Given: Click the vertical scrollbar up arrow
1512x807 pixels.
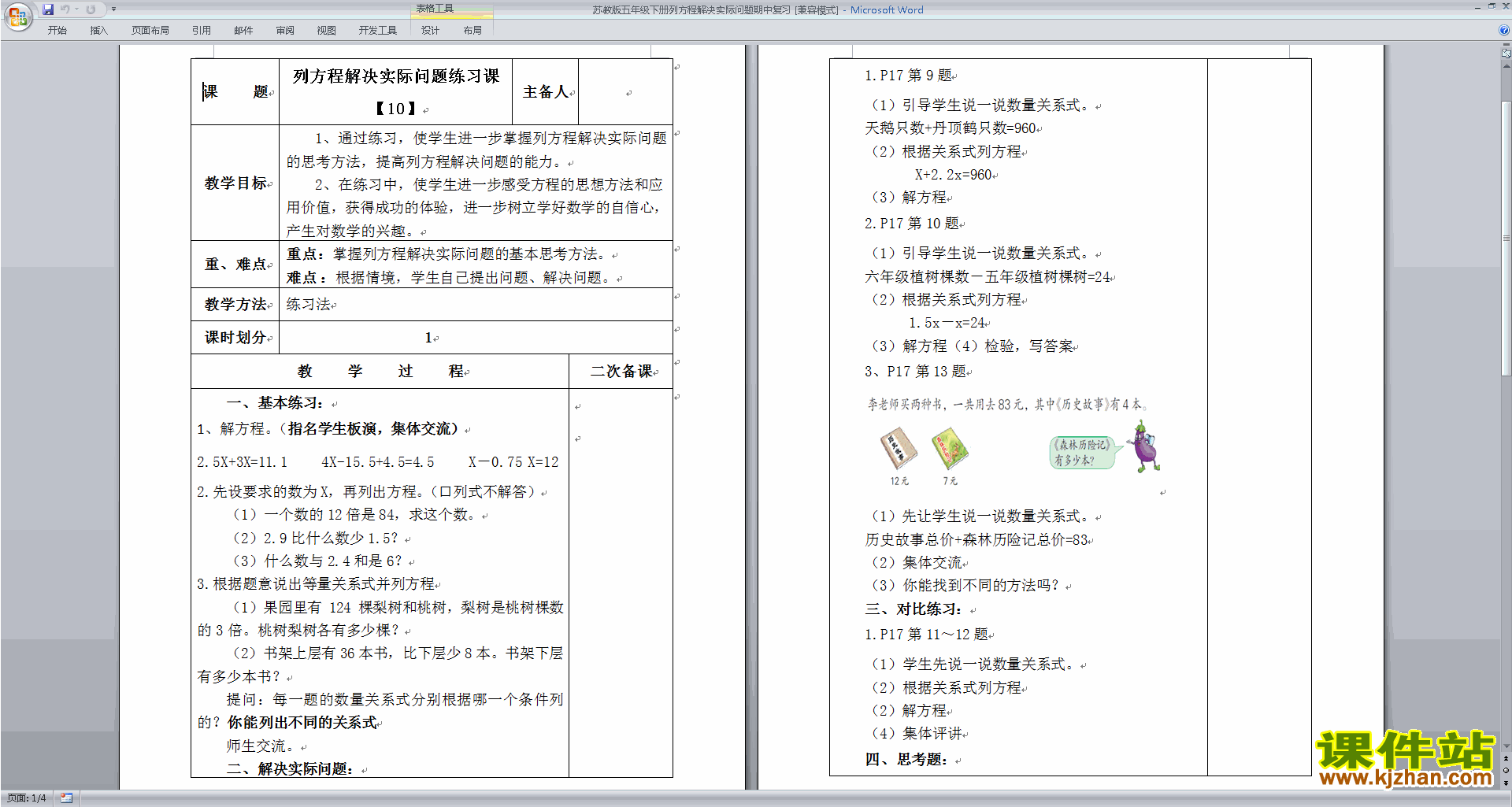Looking at the screenshot, I should 1506,65.
